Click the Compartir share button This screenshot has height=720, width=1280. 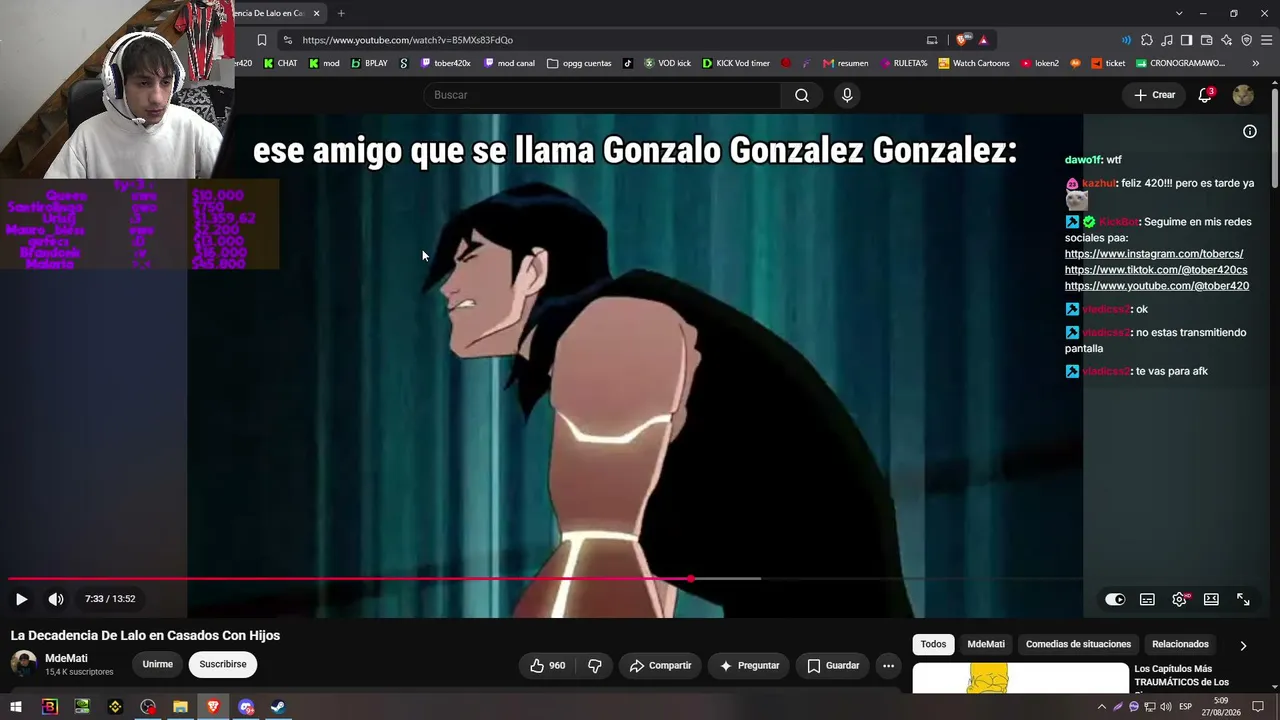pyautogui.click(x=660, y=665)
